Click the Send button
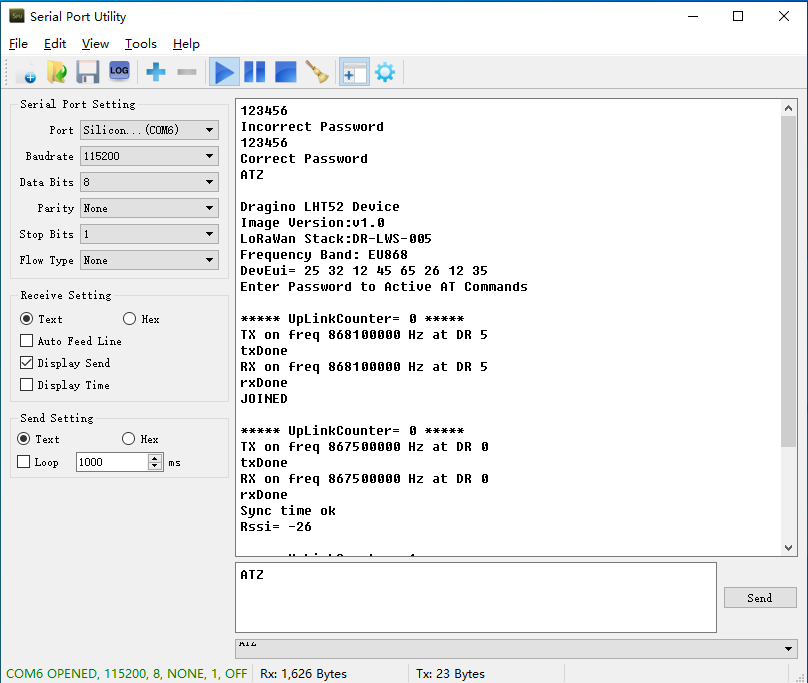Image resolution: width=808 pixels, height=683 pixels. pos(760,598)
